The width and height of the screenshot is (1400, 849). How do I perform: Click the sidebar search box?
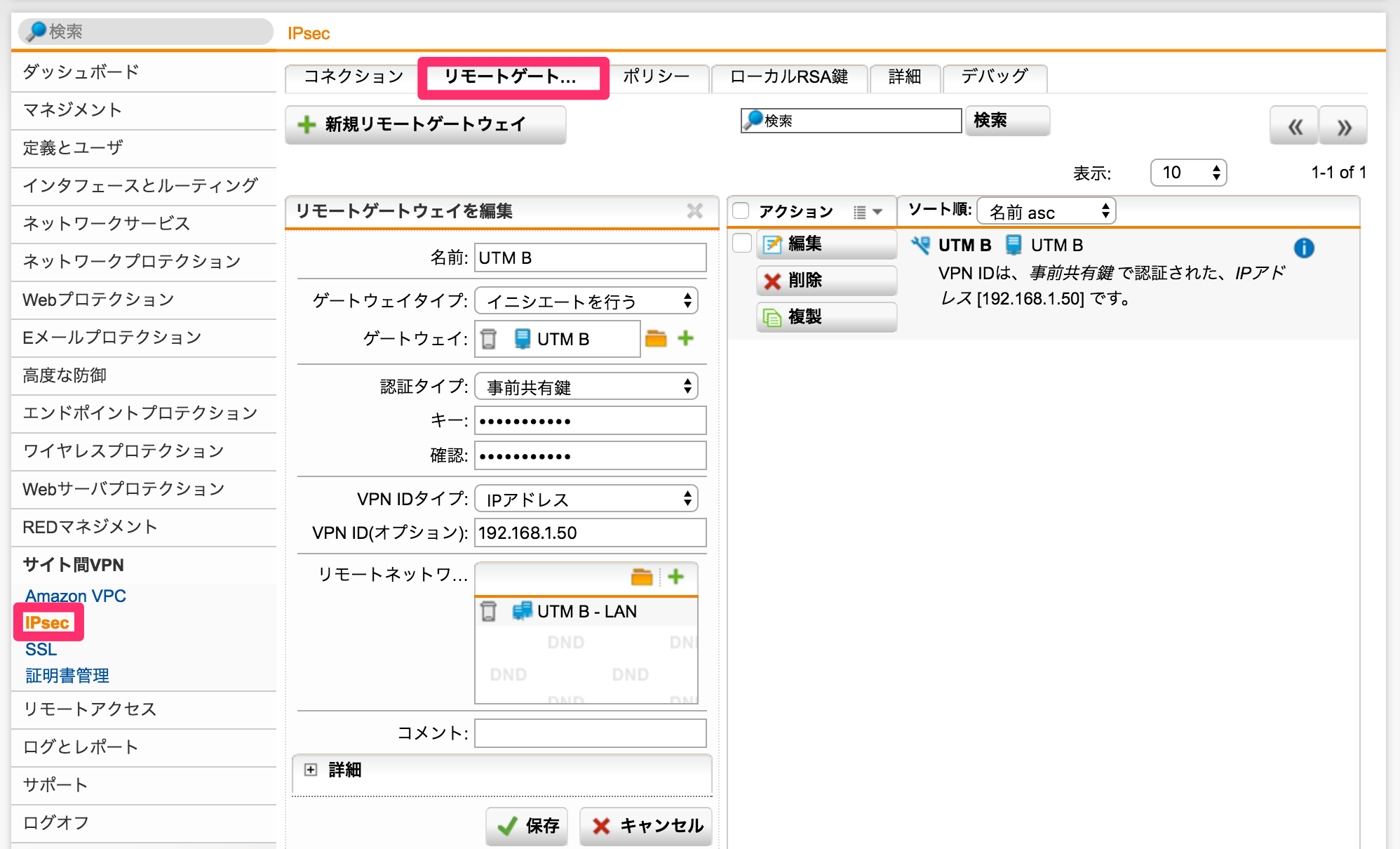(x=145, y=31)
